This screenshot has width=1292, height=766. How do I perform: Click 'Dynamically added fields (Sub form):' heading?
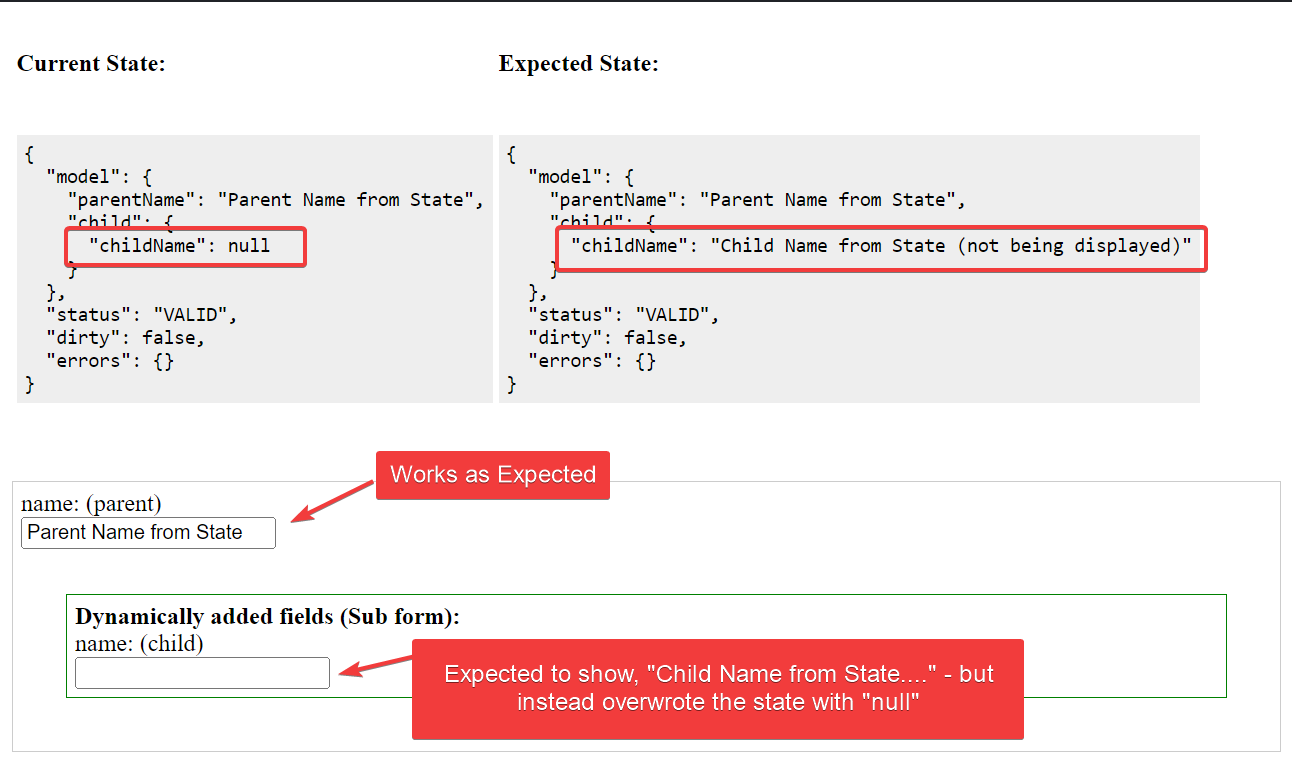pos(267,616)
